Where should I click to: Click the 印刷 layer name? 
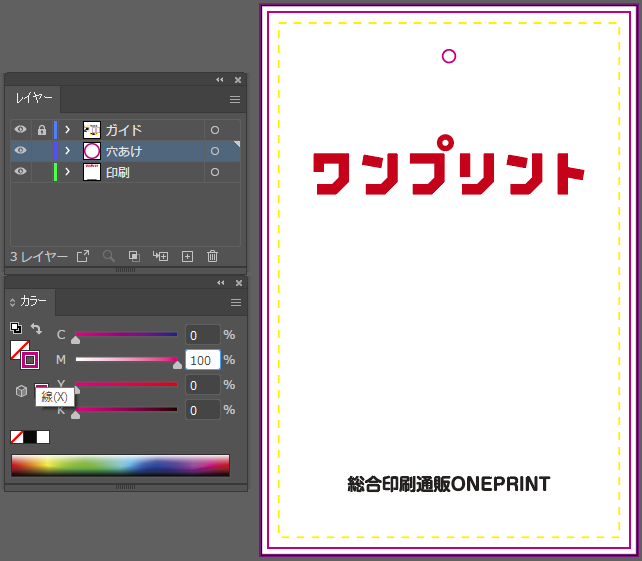[x=118, y=172]
